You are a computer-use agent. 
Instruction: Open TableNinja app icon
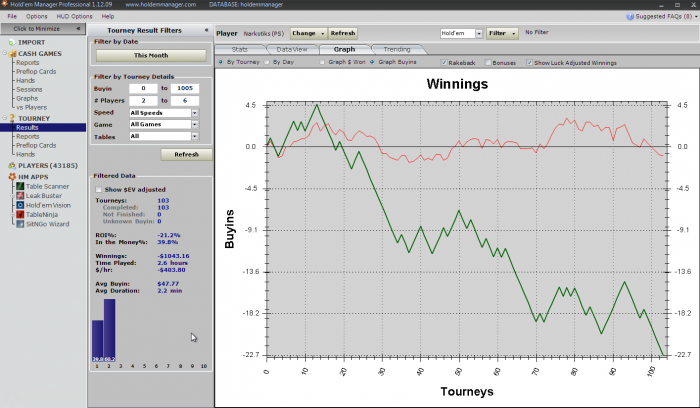click(20, 214)
